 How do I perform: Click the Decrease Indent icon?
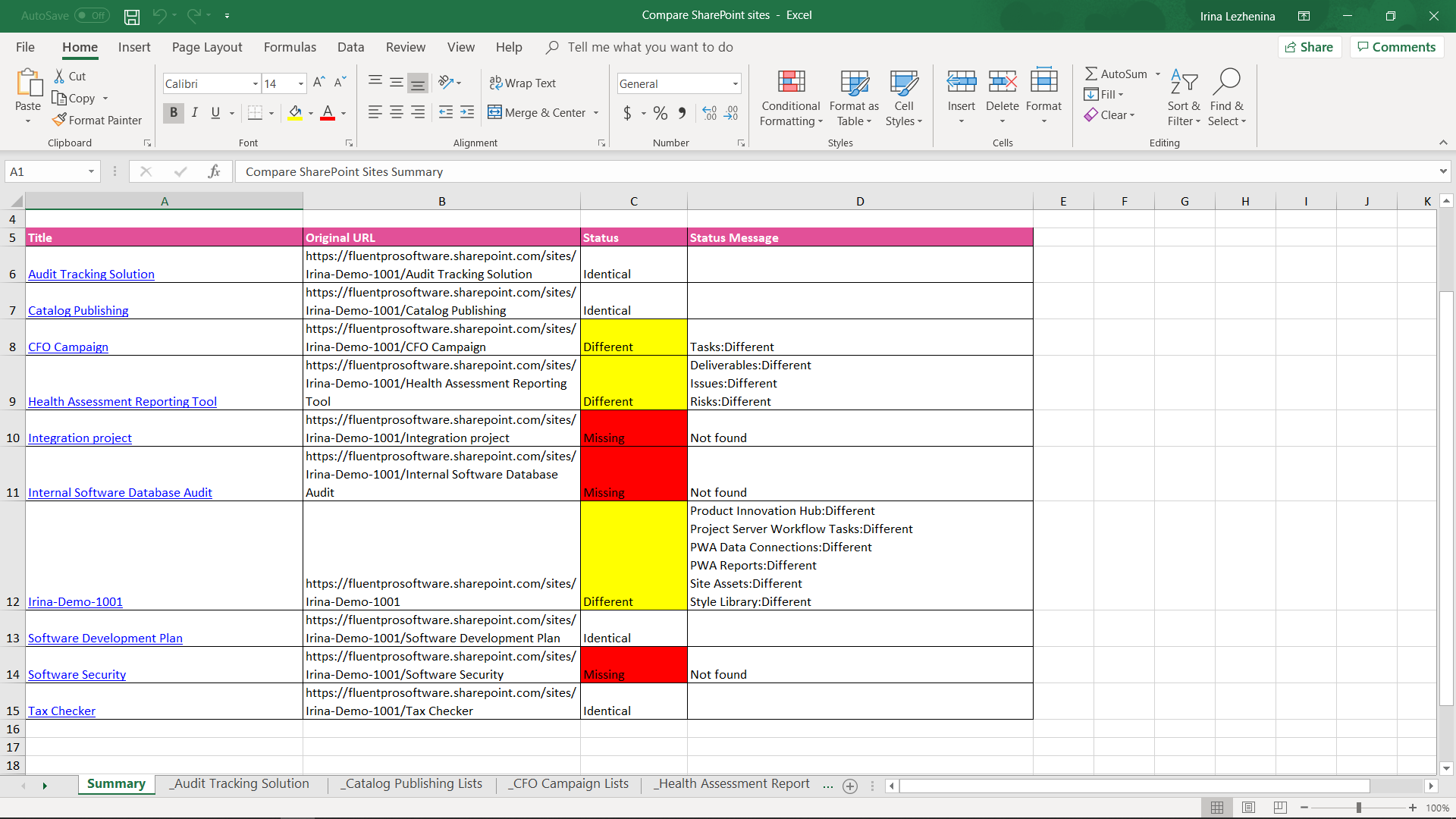point(446,112)
